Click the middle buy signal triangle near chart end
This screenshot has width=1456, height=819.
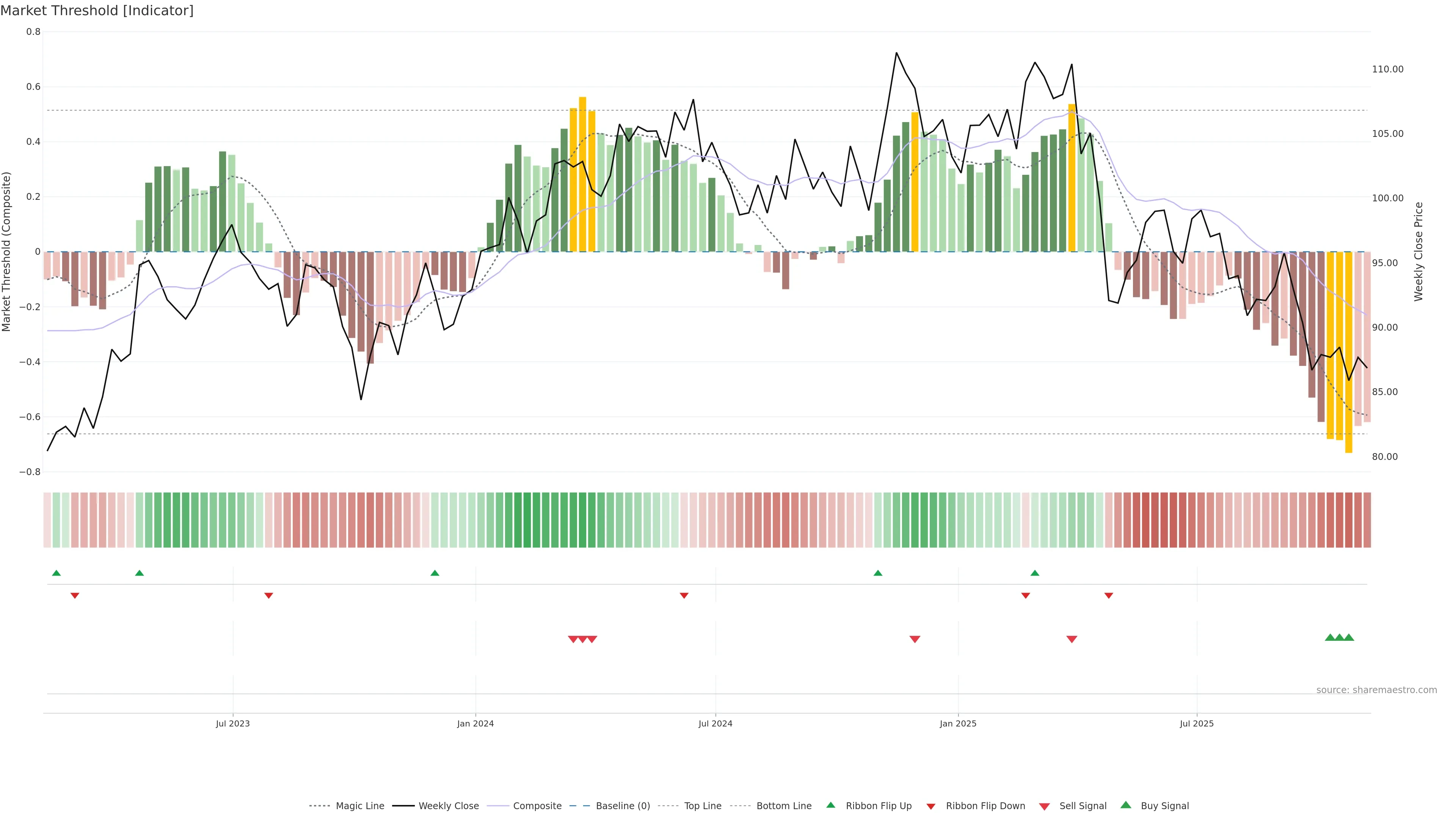coord(1339,637)
